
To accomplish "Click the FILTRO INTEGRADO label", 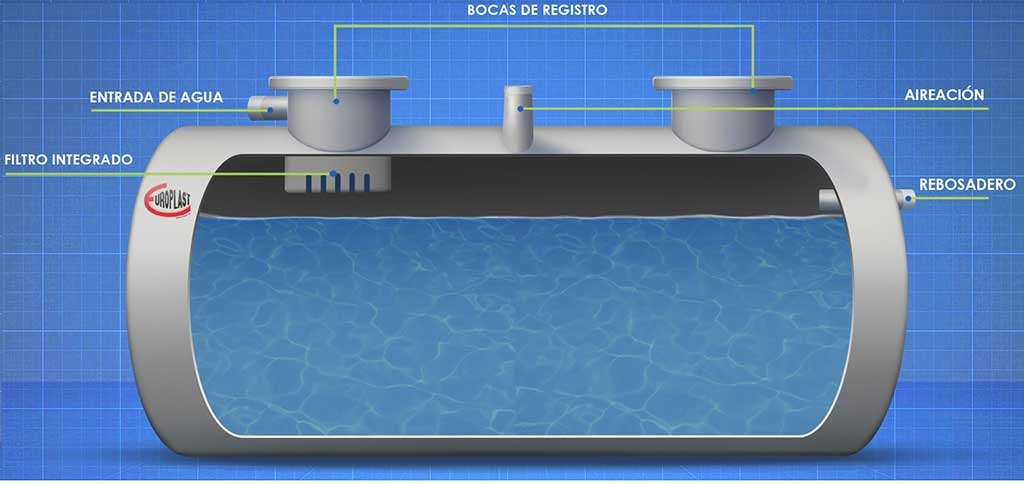I will [69, 160].
